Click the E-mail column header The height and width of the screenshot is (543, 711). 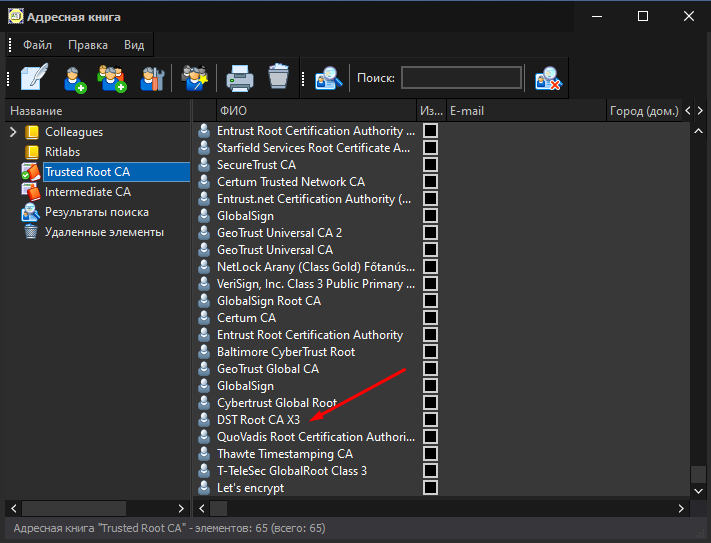[526, 111]
